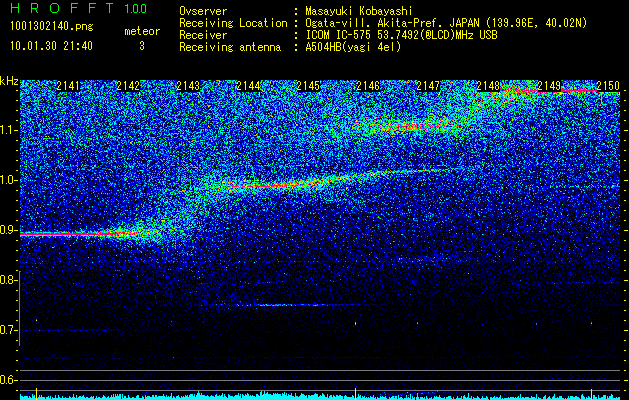Click the date stamp 10.01.30 21:40
Screen dimensions: 629x400
(51, 46)
